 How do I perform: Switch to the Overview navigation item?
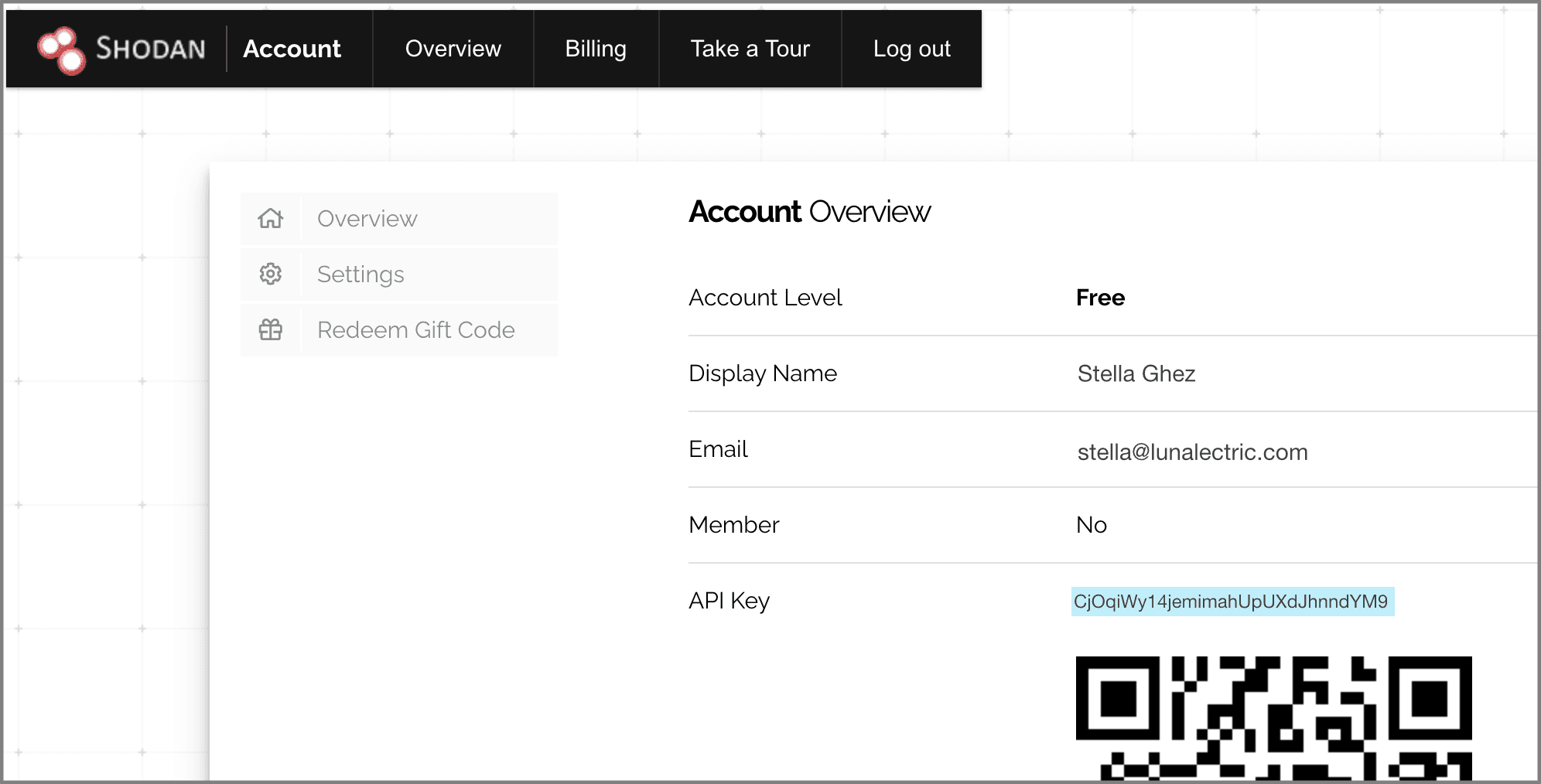(x=453, y=49)
